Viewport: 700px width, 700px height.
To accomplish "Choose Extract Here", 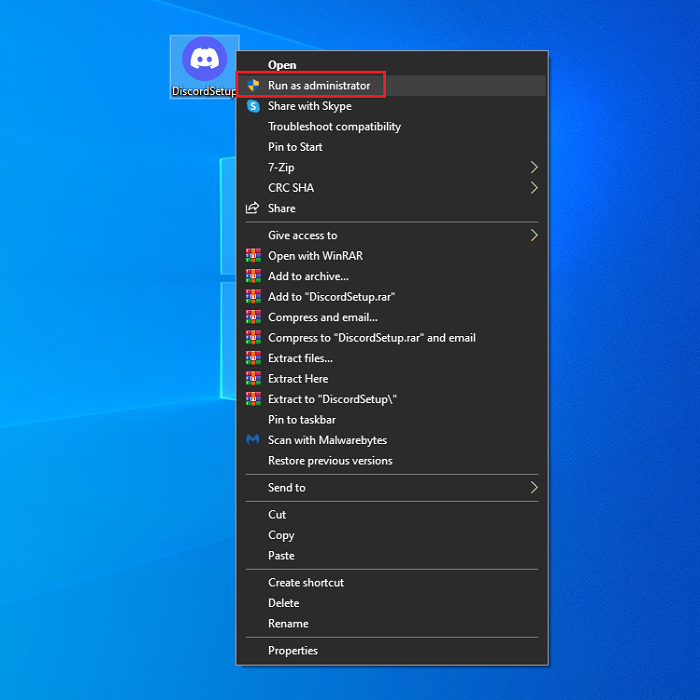I will (x=392, y=379).
